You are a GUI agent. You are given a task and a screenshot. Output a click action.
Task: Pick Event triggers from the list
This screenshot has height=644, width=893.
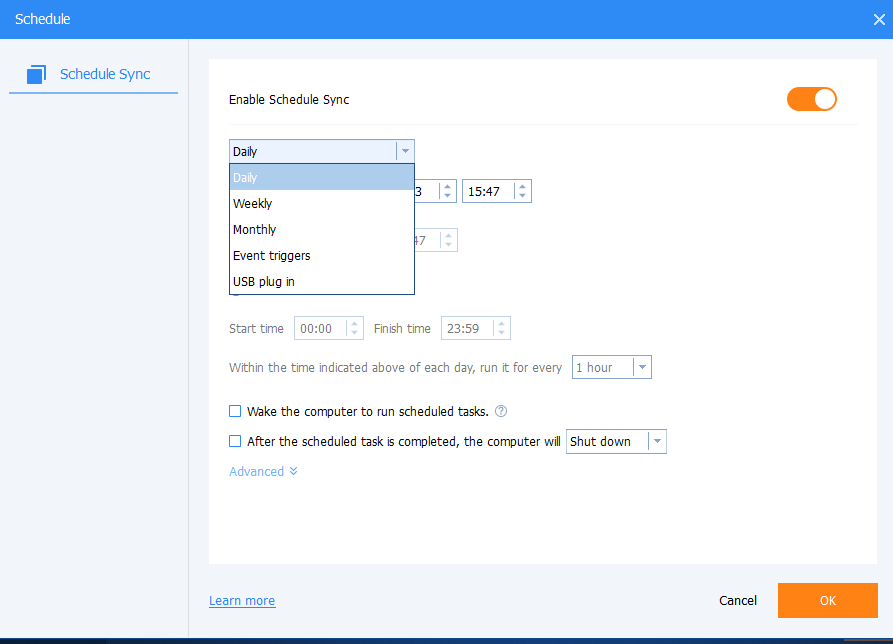[322, 256]
